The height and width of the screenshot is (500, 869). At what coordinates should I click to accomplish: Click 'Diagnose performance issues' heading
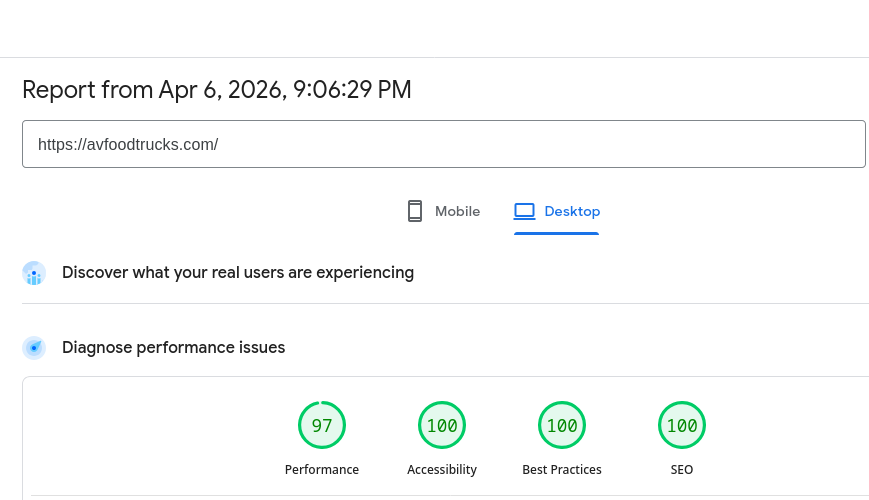(x=173, y=348)
